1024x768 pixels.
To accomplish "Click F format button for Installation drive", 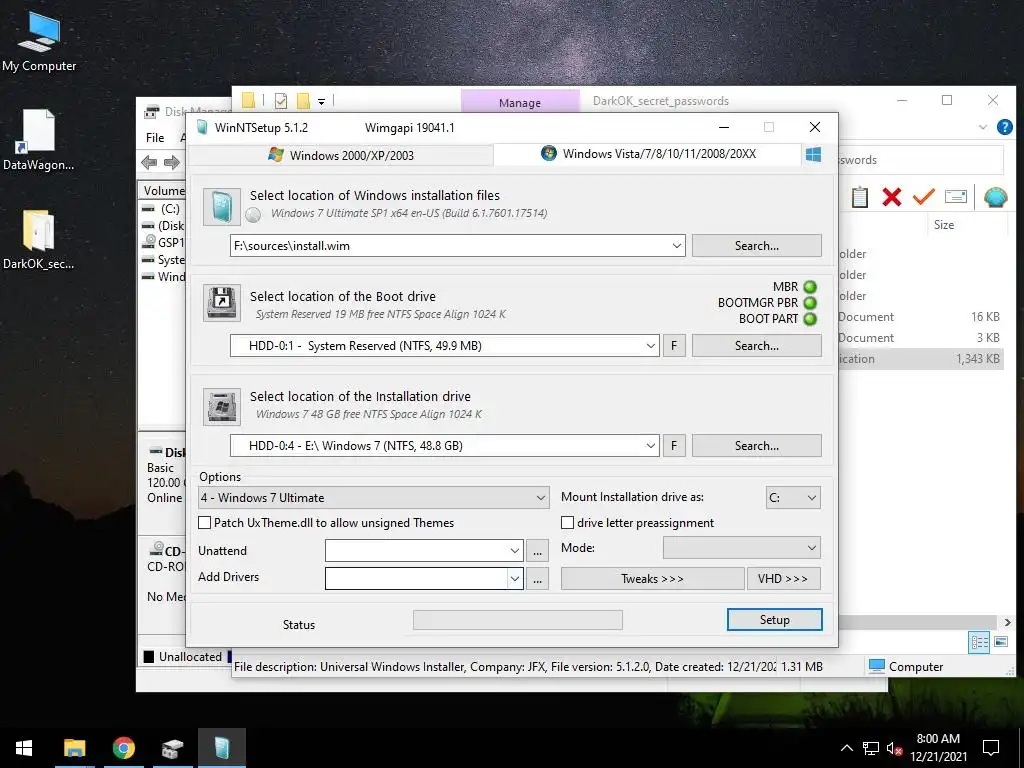I will click(674, 445).
